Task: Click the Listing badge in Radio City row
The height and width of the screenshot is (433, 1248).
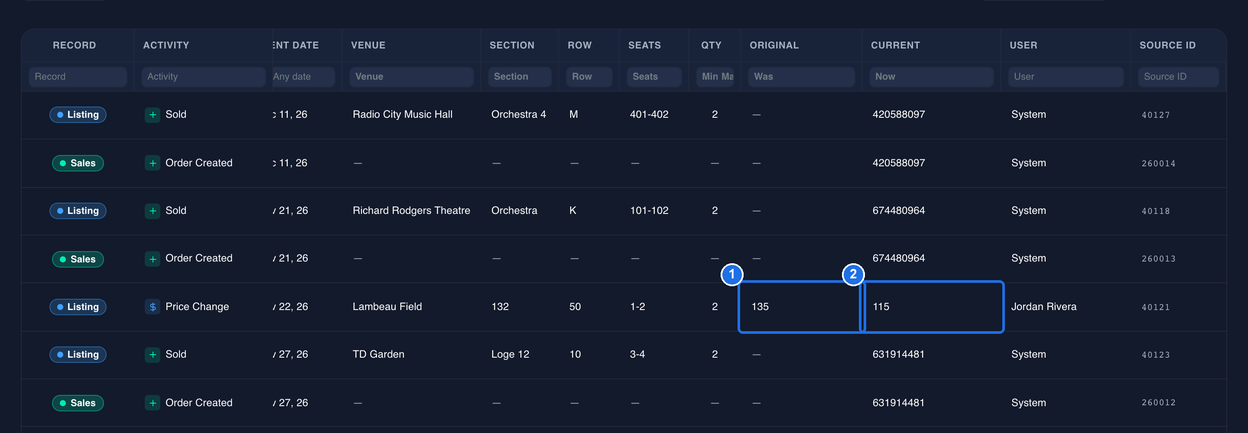Action: pyautogui.click(x=78, y=115)
